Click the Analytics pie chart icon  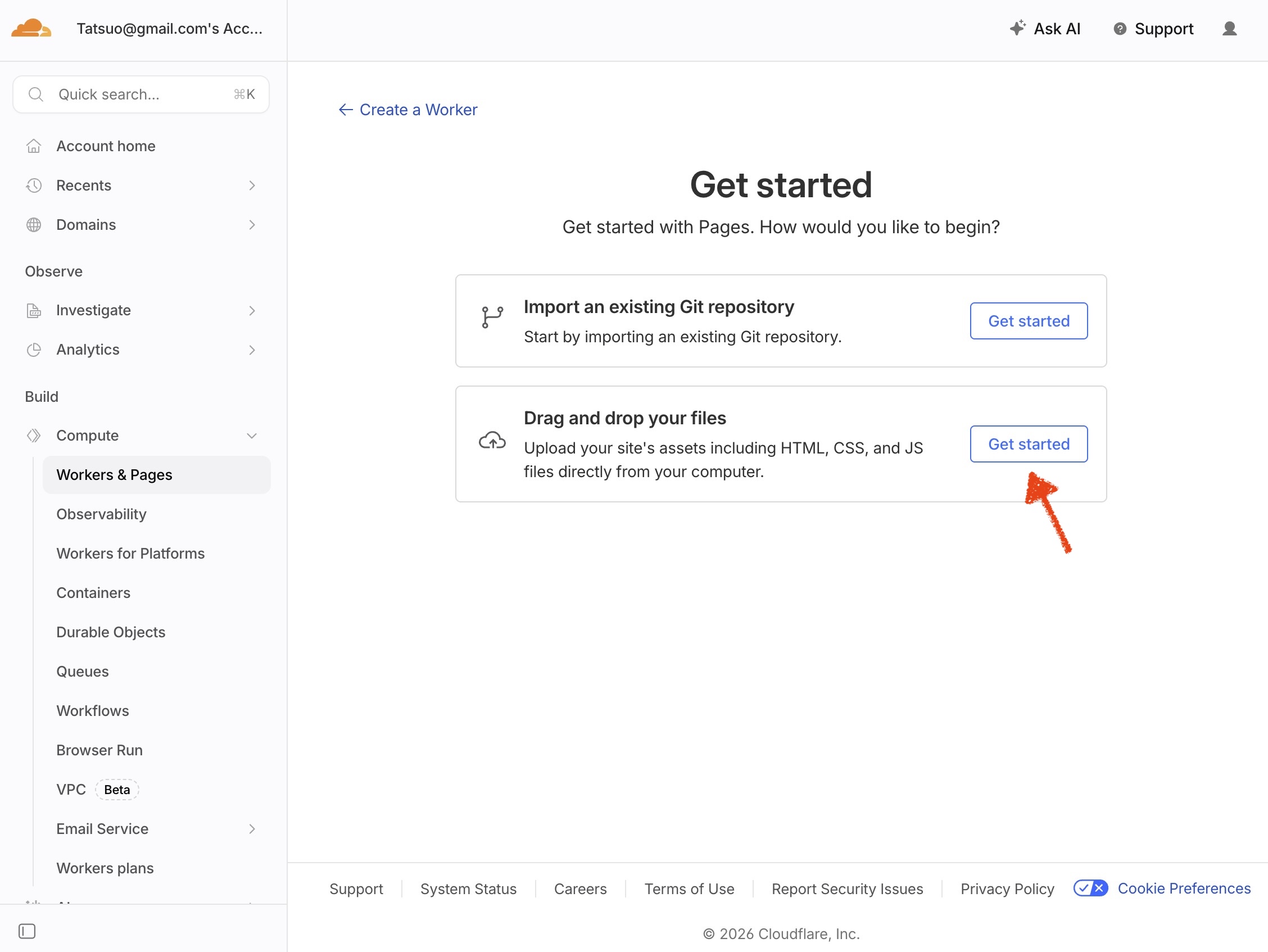pyautogui.click(x=34, y=350)
